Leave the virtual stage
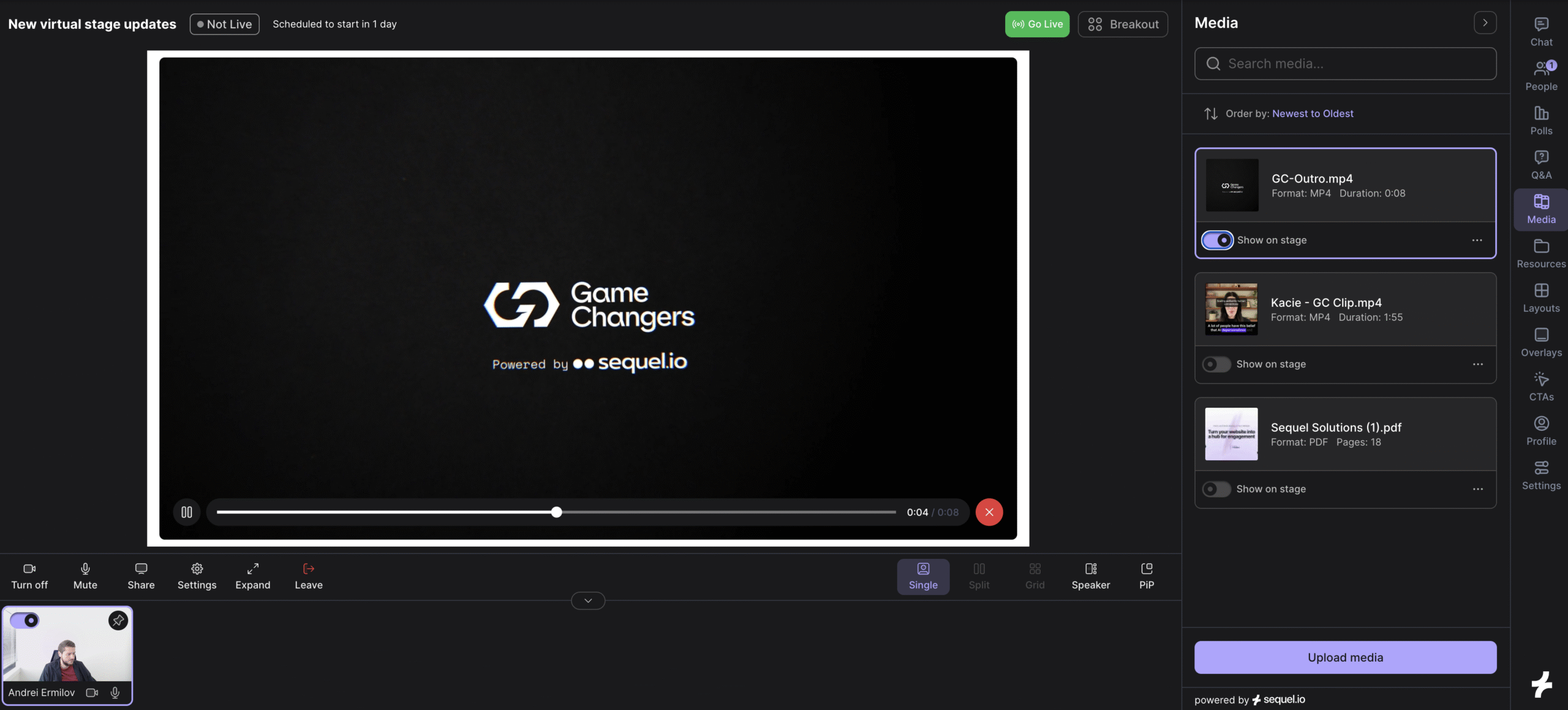This screenshot has height=710, width=1568. coord(308,576)
